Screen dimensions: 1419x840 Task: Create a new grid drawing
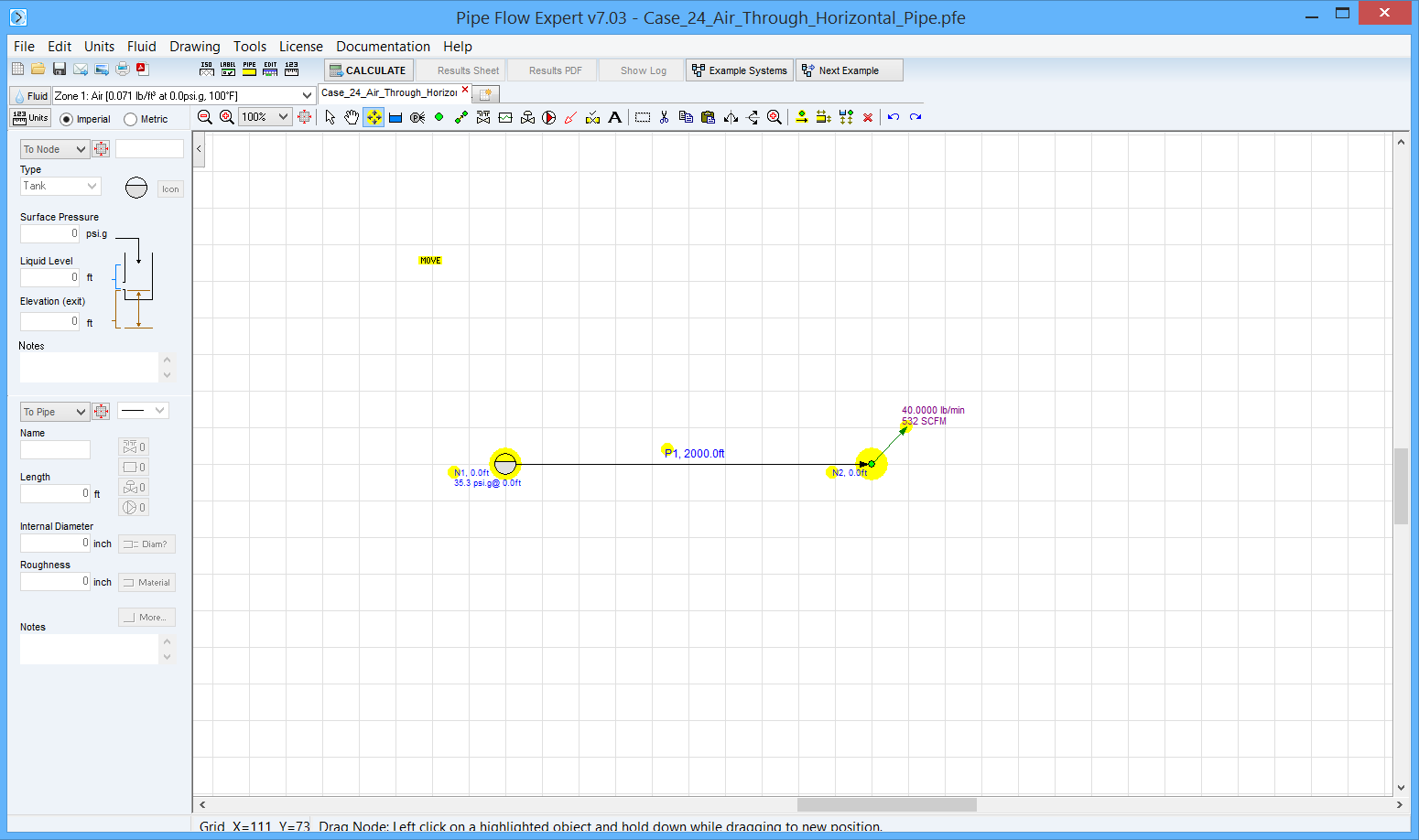(17, 70)
